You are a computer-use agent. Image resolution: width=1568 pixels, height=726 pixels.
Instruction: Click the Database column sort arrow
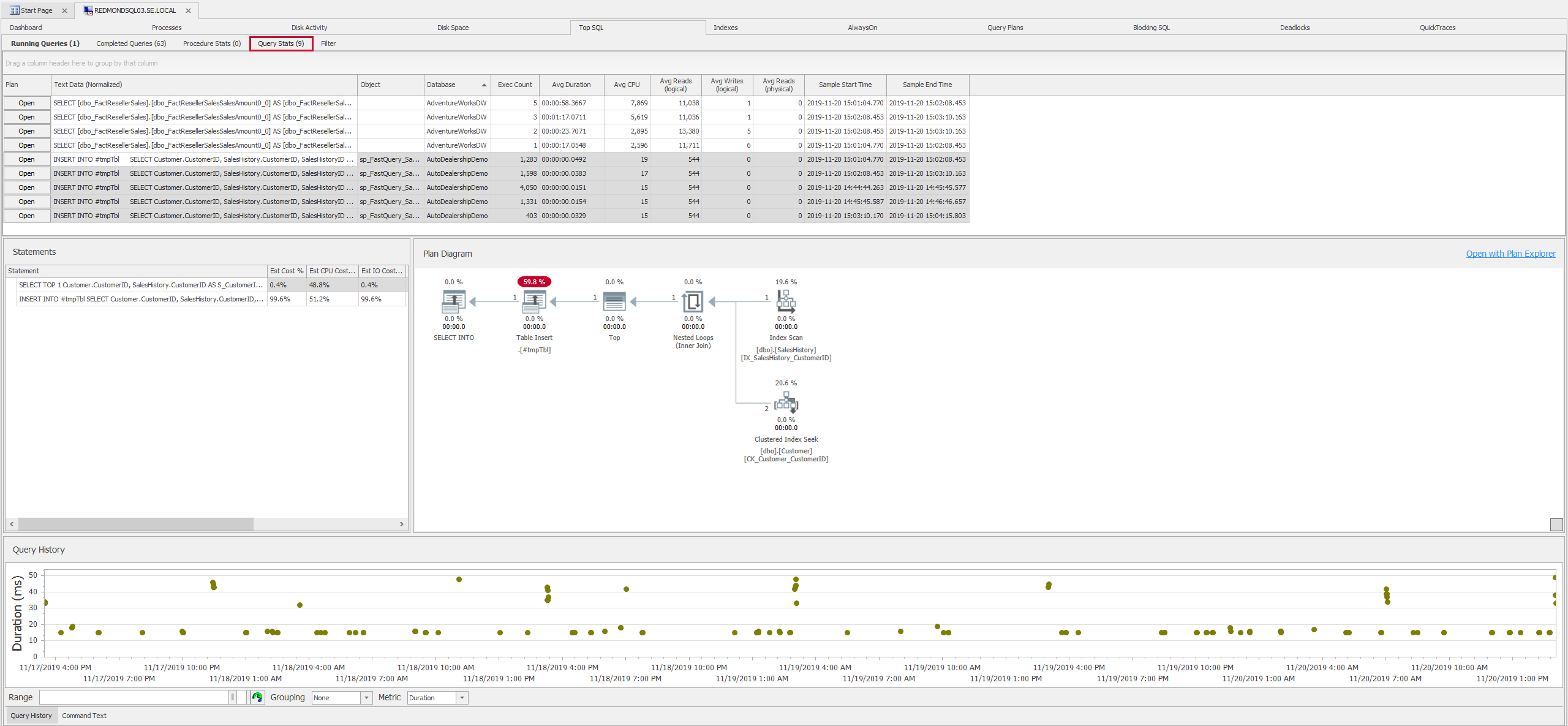click(x=484, y=85)
